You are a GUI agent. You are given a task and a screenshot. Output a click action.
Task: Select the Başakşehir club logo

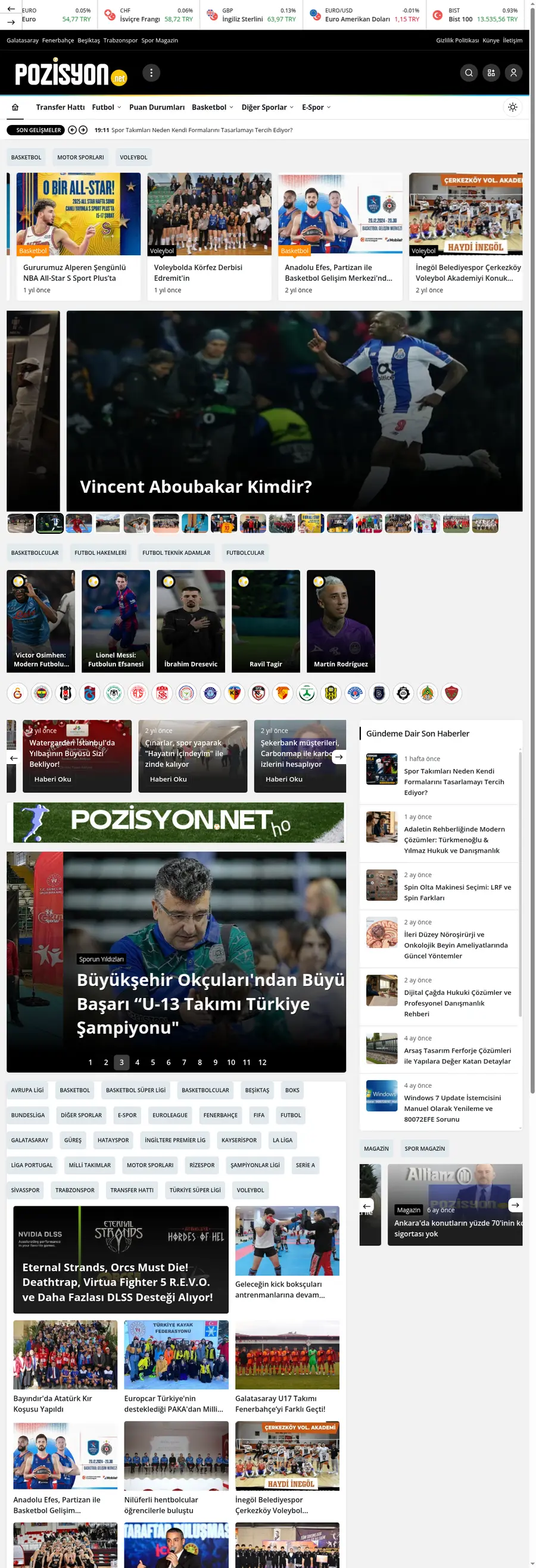point(379,693)
